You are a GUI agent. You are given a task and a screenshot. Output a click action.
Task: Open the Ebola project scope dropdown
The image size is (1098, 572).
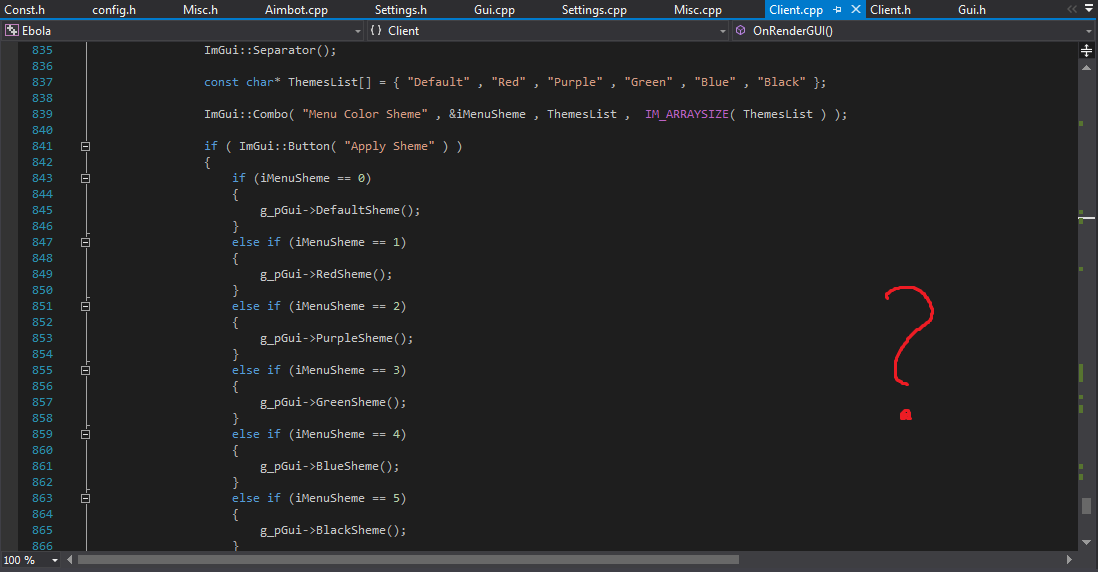[356, 31]
